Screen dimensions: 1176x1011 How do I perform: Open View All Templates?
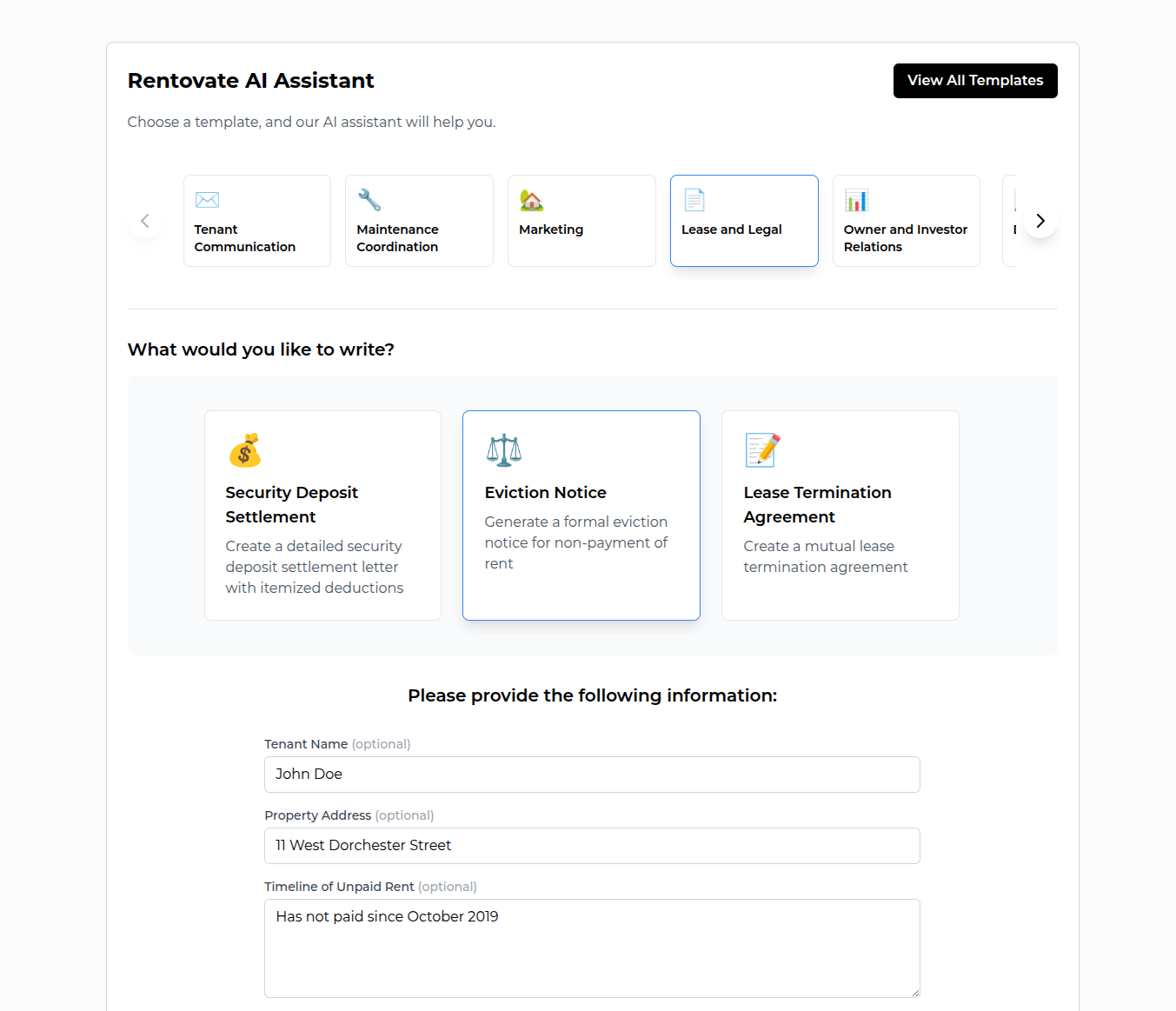point(975,81)
